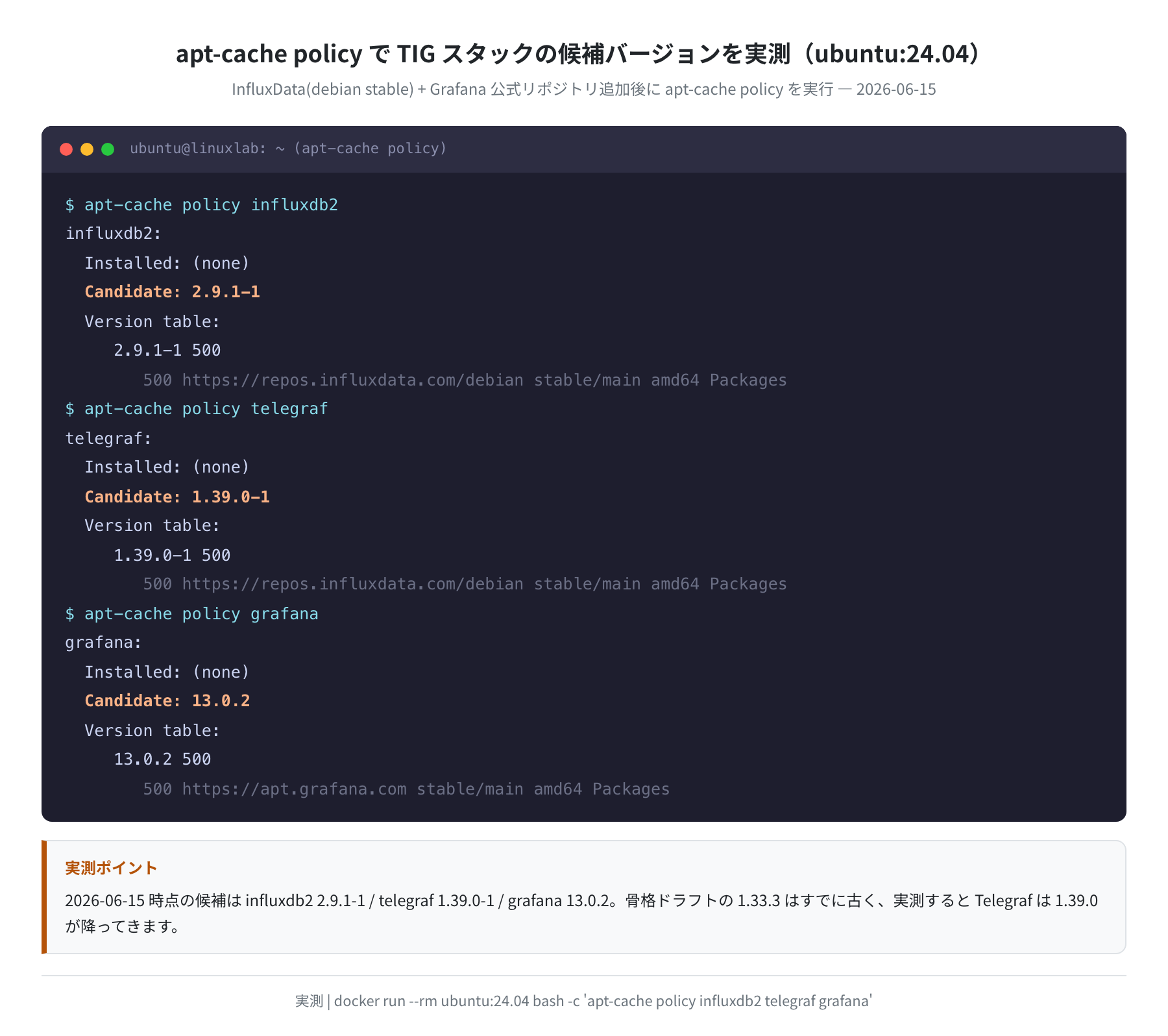
Task: Click the callout paragraph starting '2026-06-15 時点の候補は'
Action: tap(581, 913)
